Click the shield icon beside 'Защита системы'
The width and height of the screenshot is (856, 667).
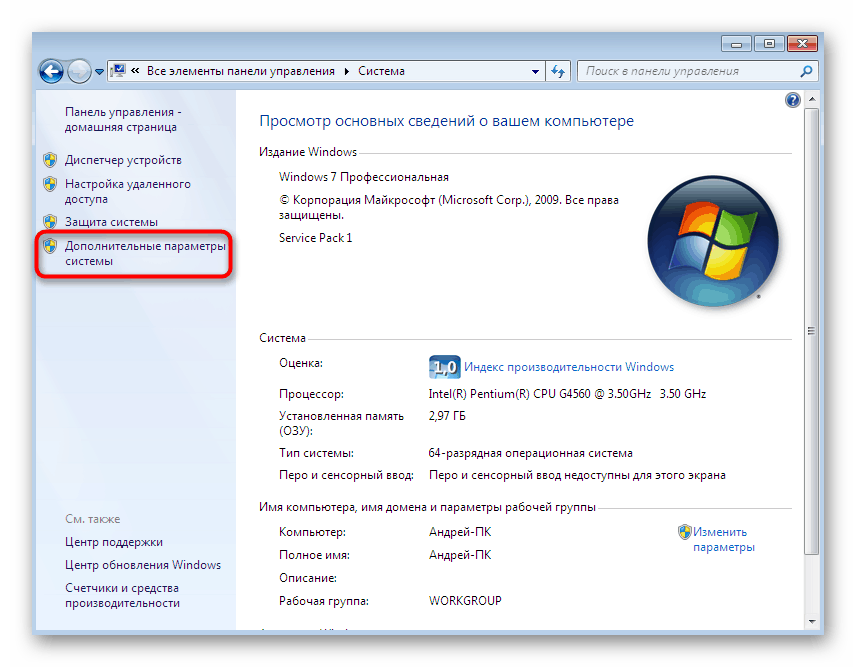(50, 222)
